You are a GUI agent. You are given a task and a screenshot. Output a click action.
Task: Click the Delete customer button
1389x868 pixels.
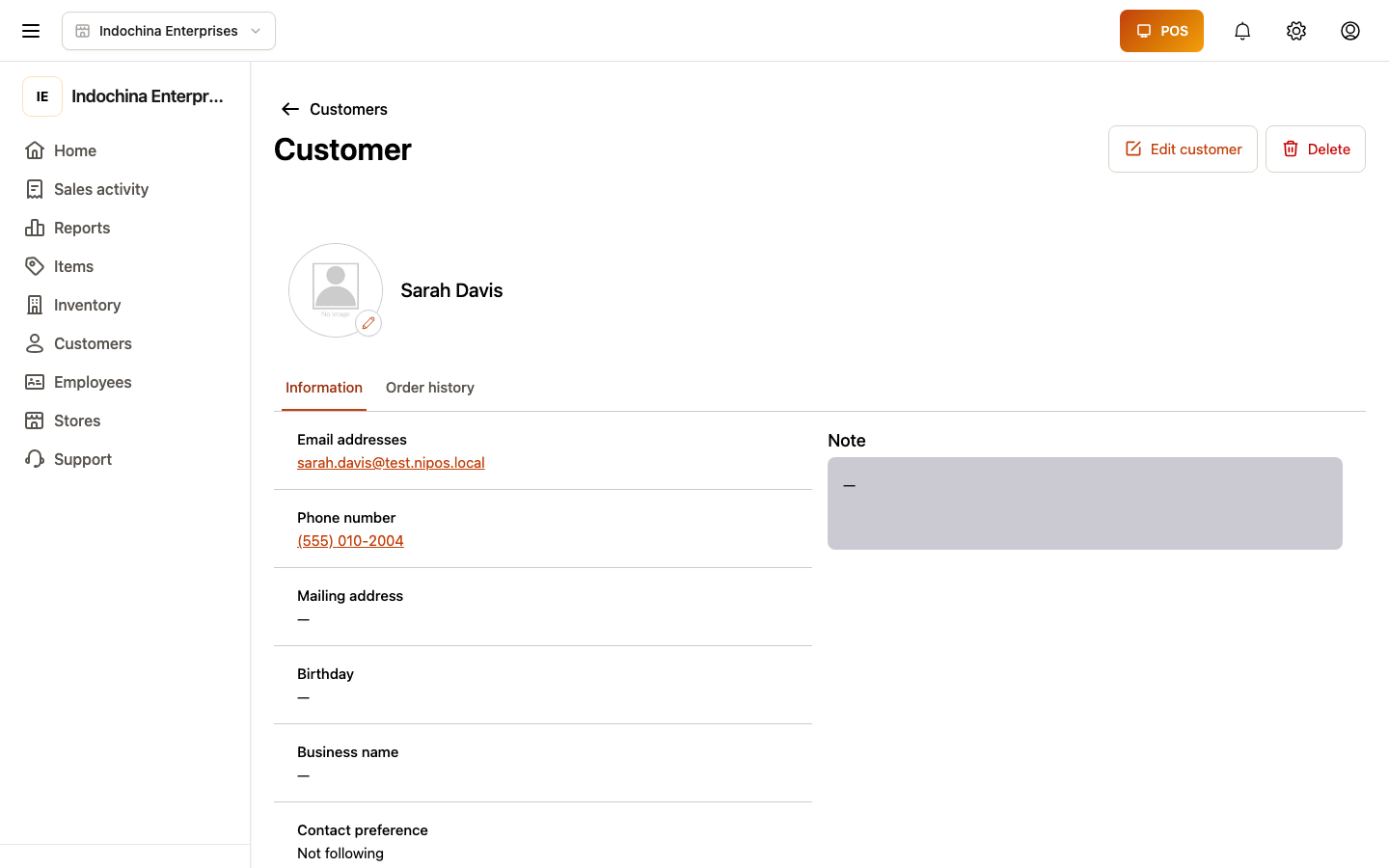tap(1316, 149)
